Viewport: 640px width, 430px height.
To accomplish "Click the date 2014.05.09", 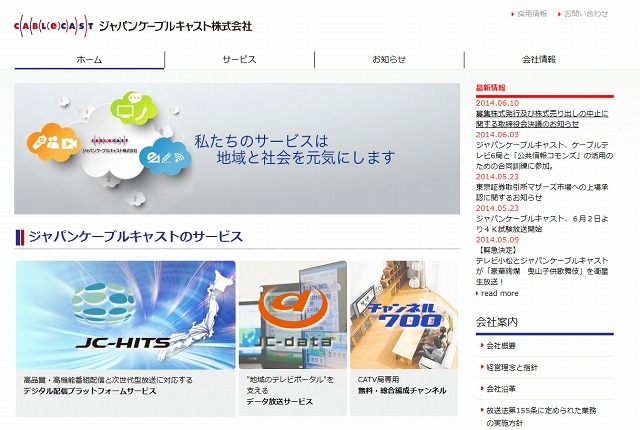I will tap(497, 240).
